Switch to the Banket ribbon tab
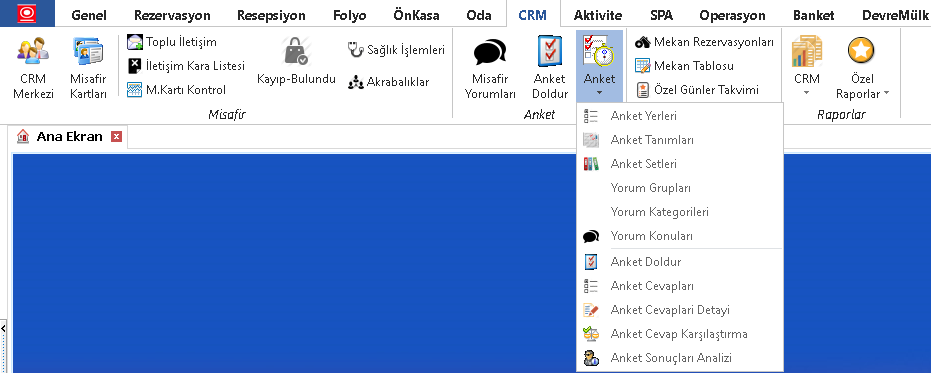931x373 pixels. 814,15
